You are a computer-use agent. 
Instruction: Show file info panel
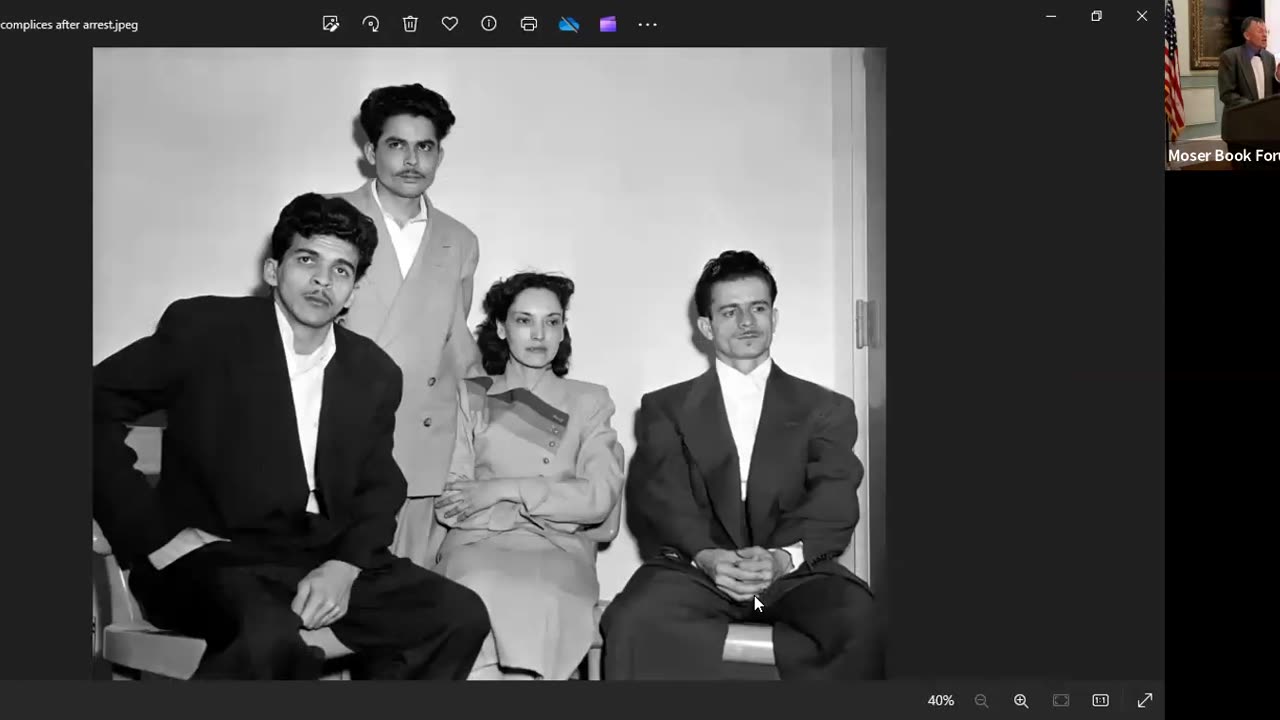489,24
